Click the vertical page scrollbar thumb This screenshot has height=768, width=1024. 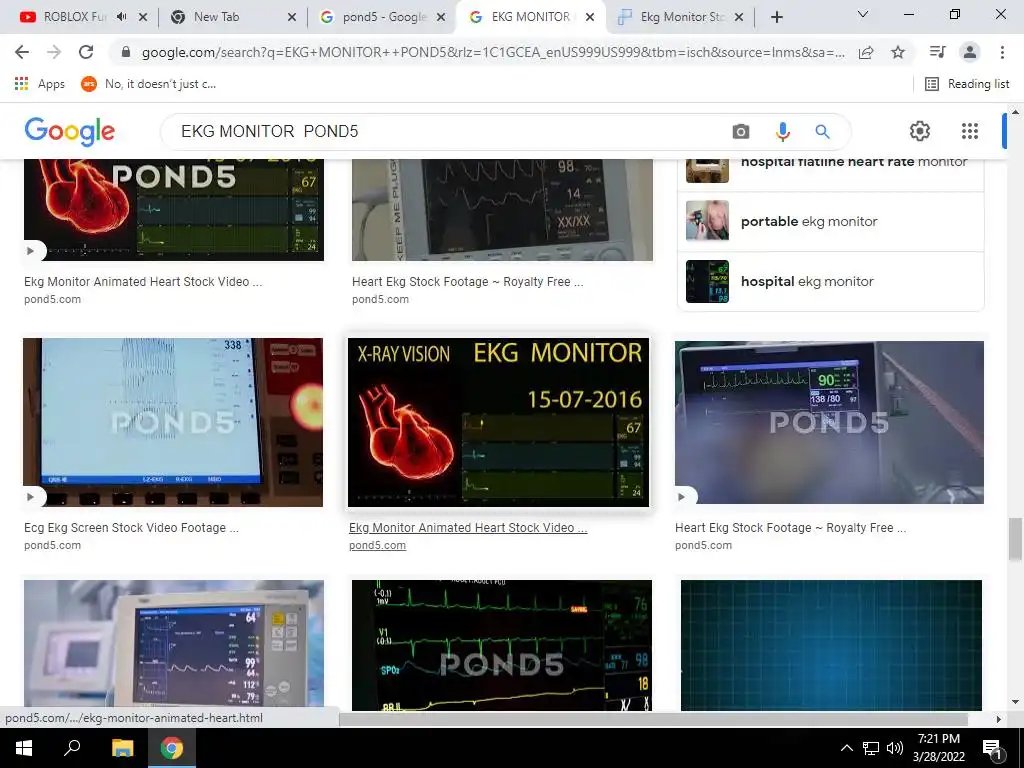tap(1015, 539)
